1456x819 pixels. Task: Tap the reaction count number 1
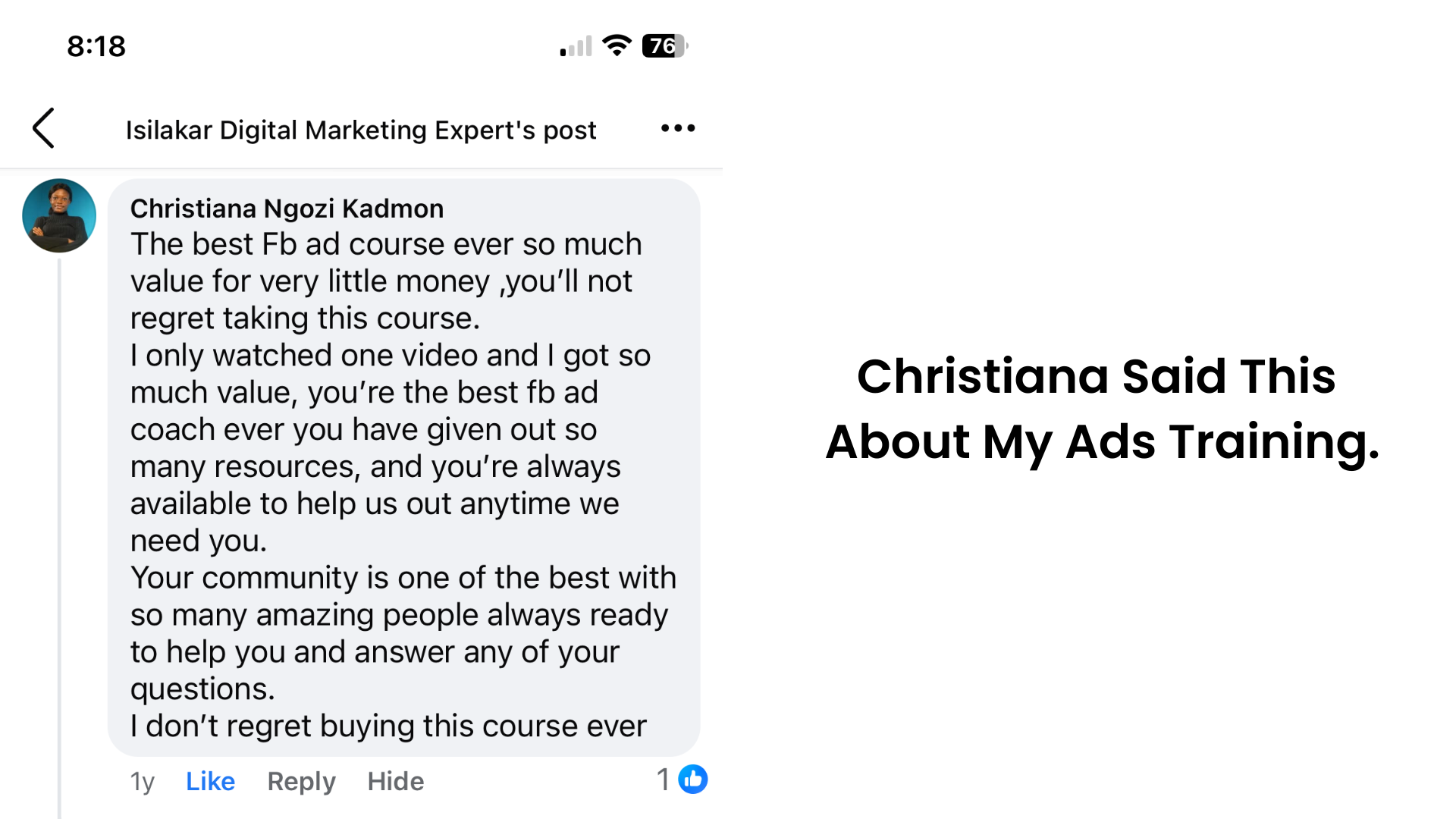tap(664, 780)
